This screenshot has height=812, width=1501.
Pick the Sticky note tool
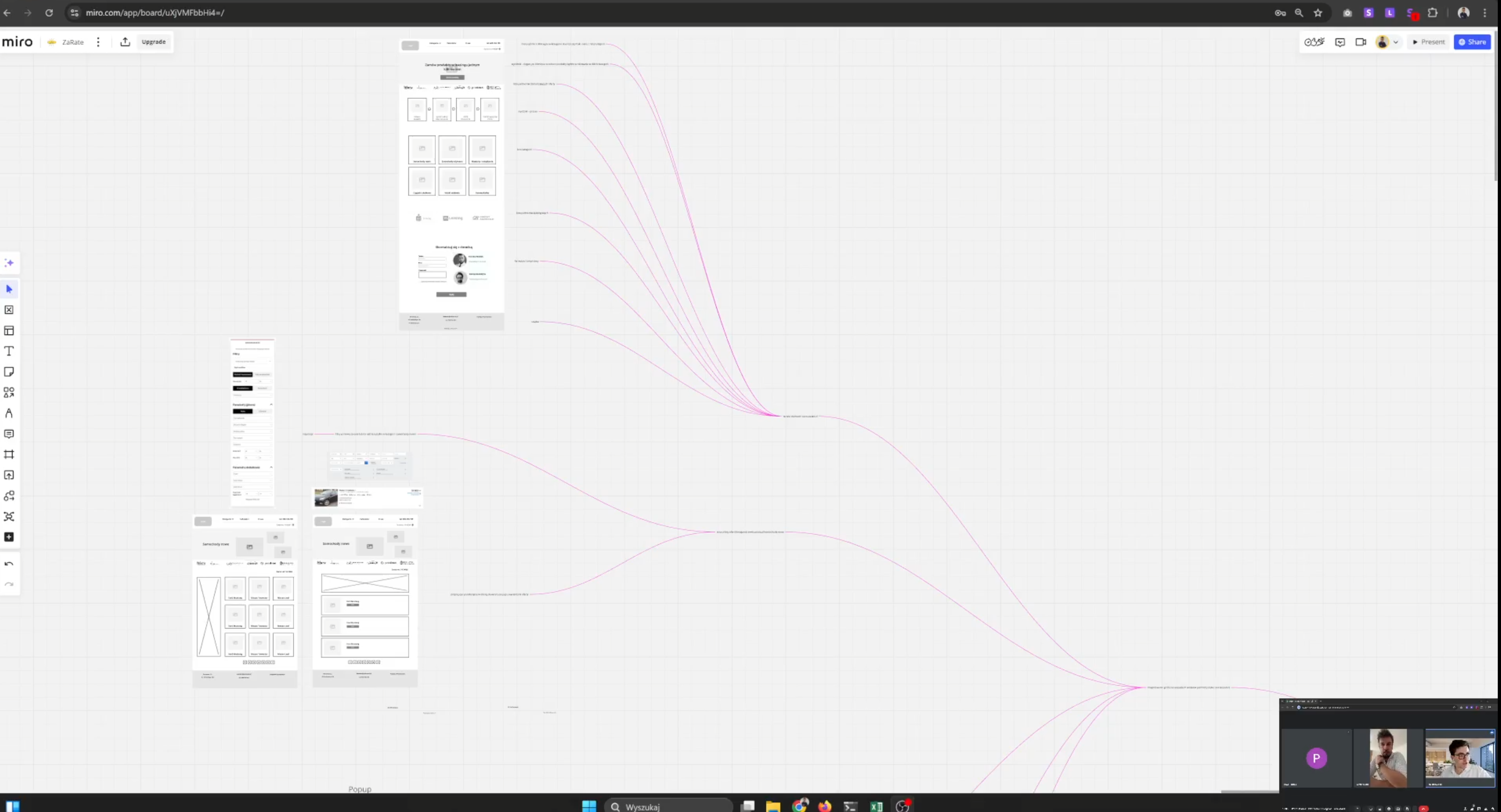(9, 372)
